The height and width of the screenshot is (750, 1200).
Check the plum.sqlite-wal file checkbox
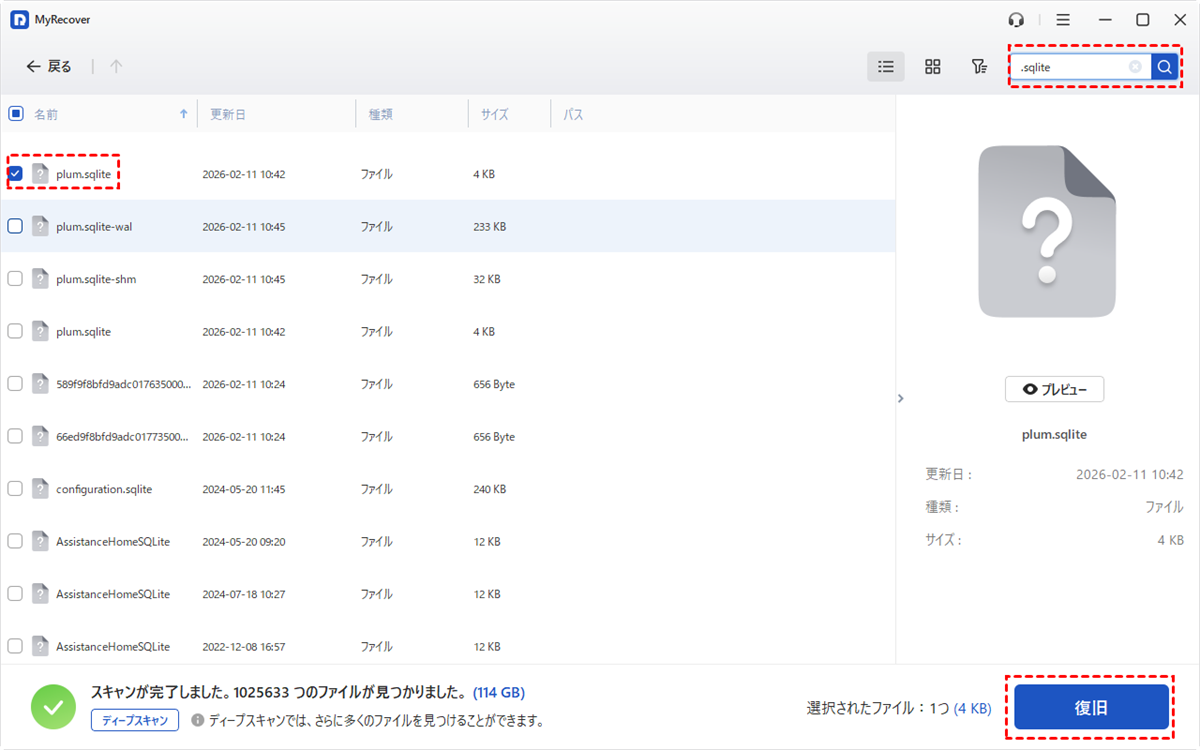[15, 226]
